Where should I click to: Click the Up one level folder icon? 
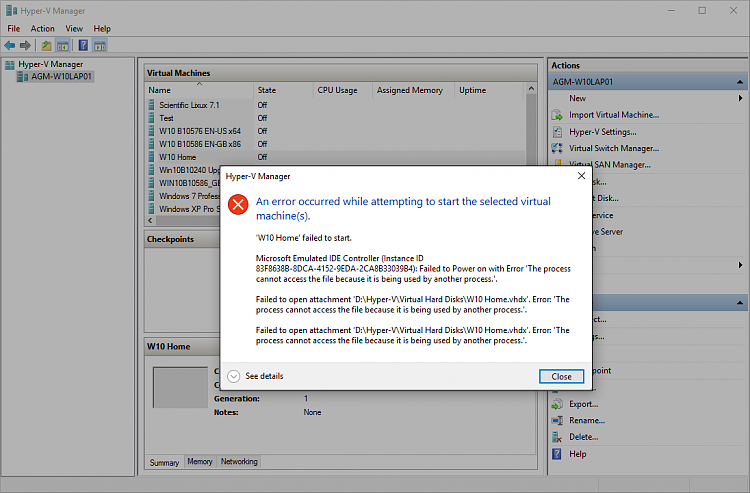46,45
